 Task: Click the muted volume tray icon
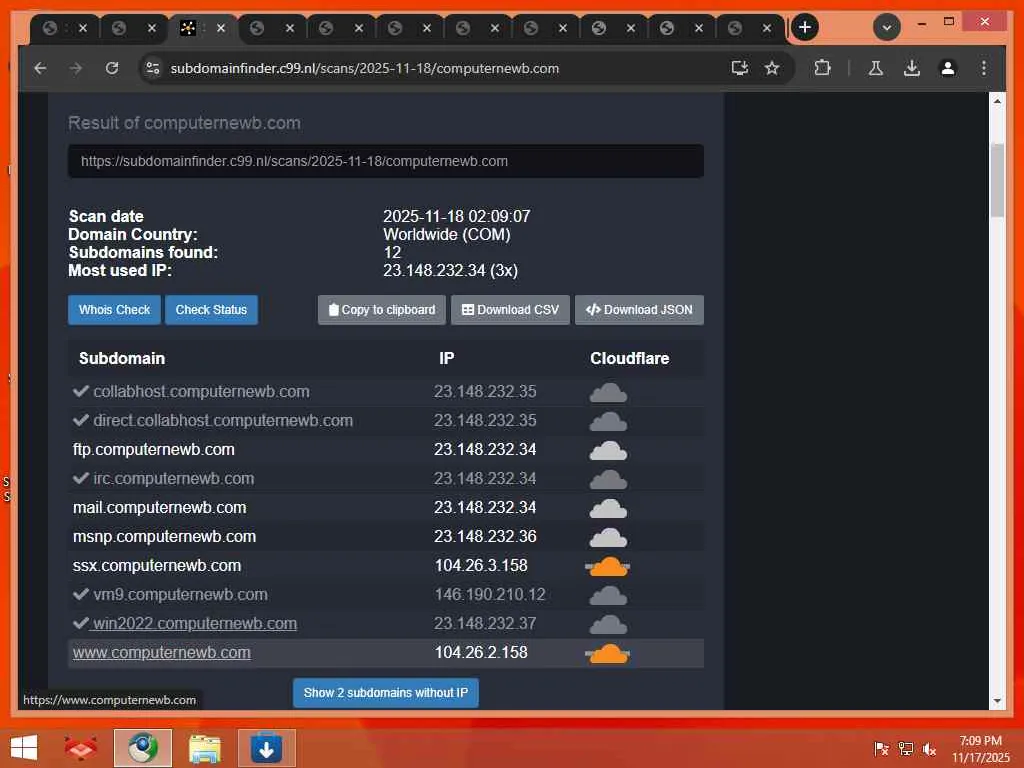click(x=929, y=749)
